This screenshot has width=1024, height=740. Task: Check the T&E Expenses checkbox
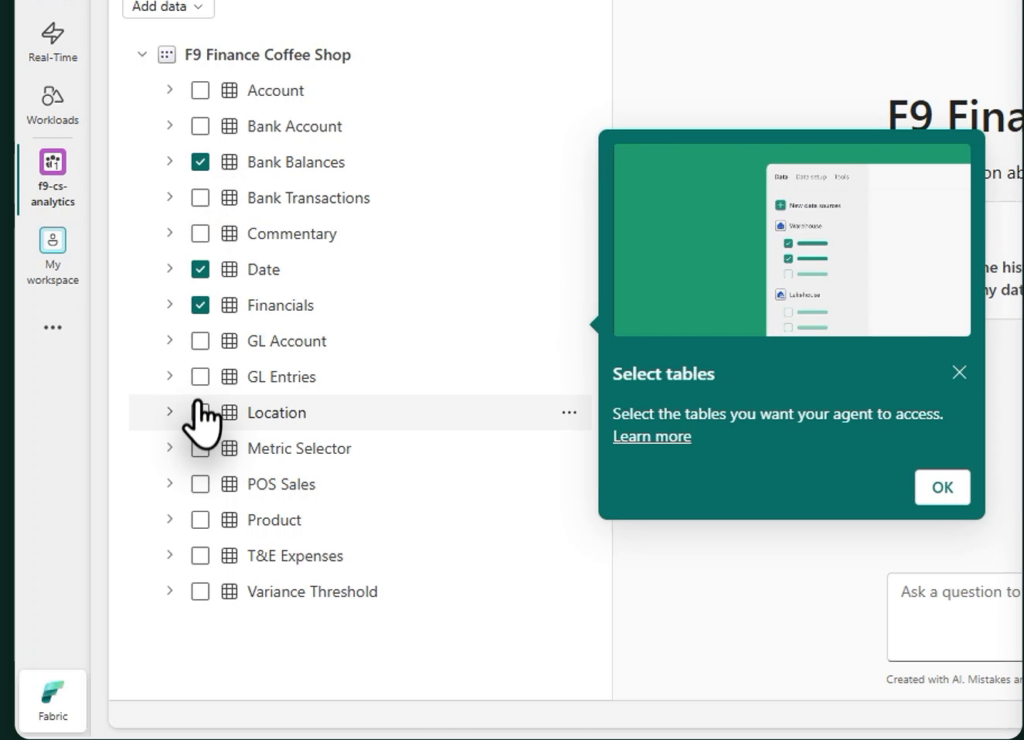pyautogui.click(x=200, y=556)
